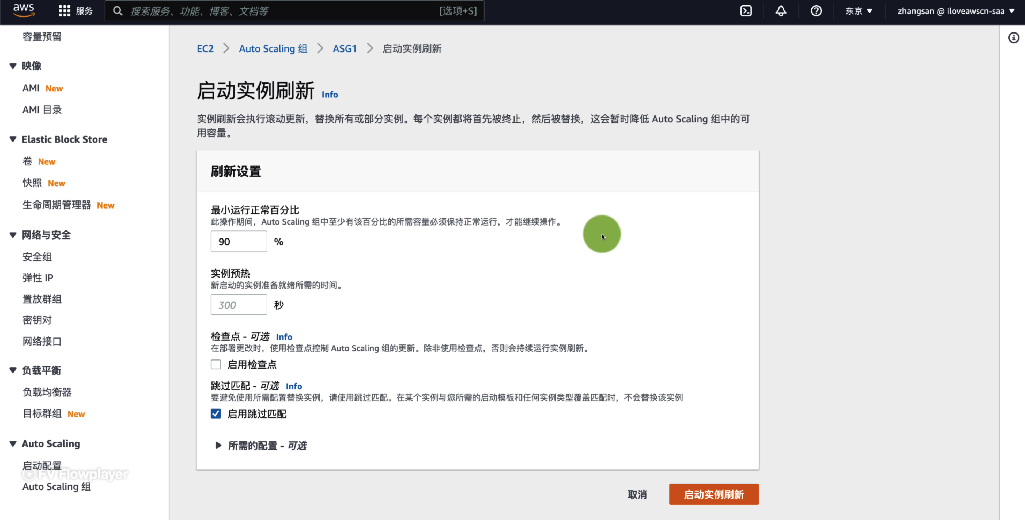Collapse the Elastic Block Store section

(x=12, y=139)
